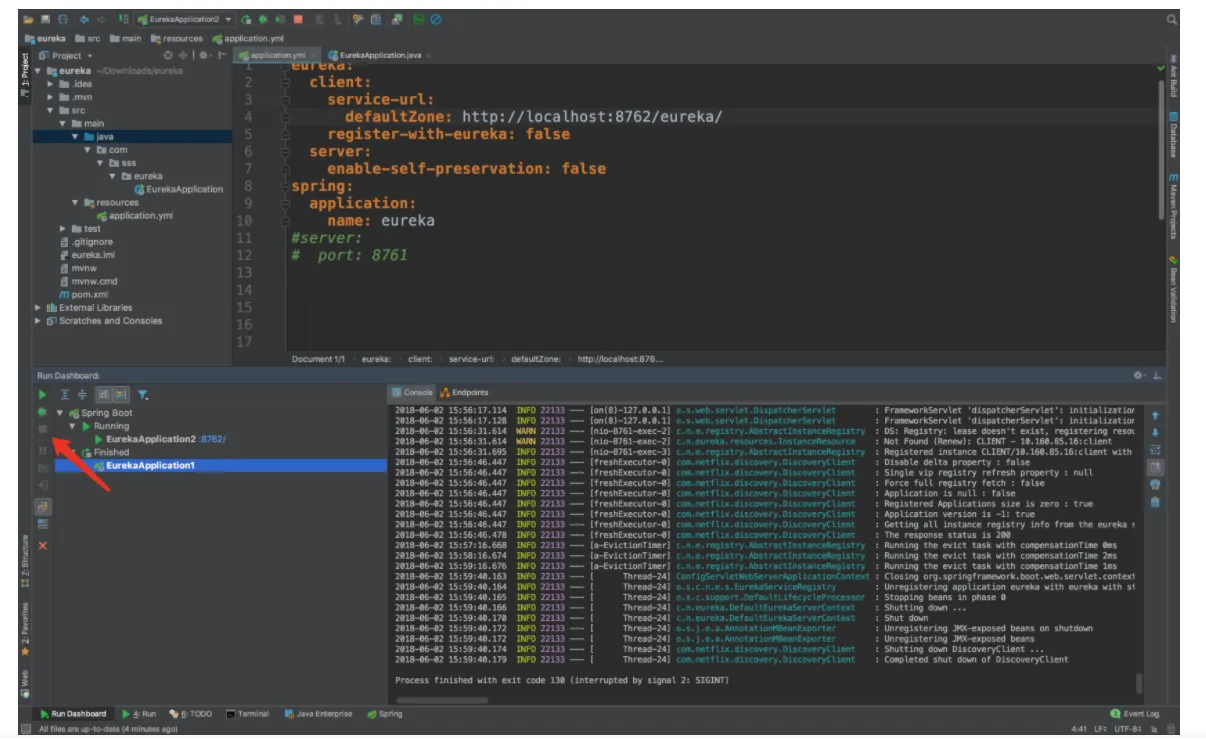1206x748 pixels.
Task: Click the red Stop button in top toolbar
Action: [298, 19]
